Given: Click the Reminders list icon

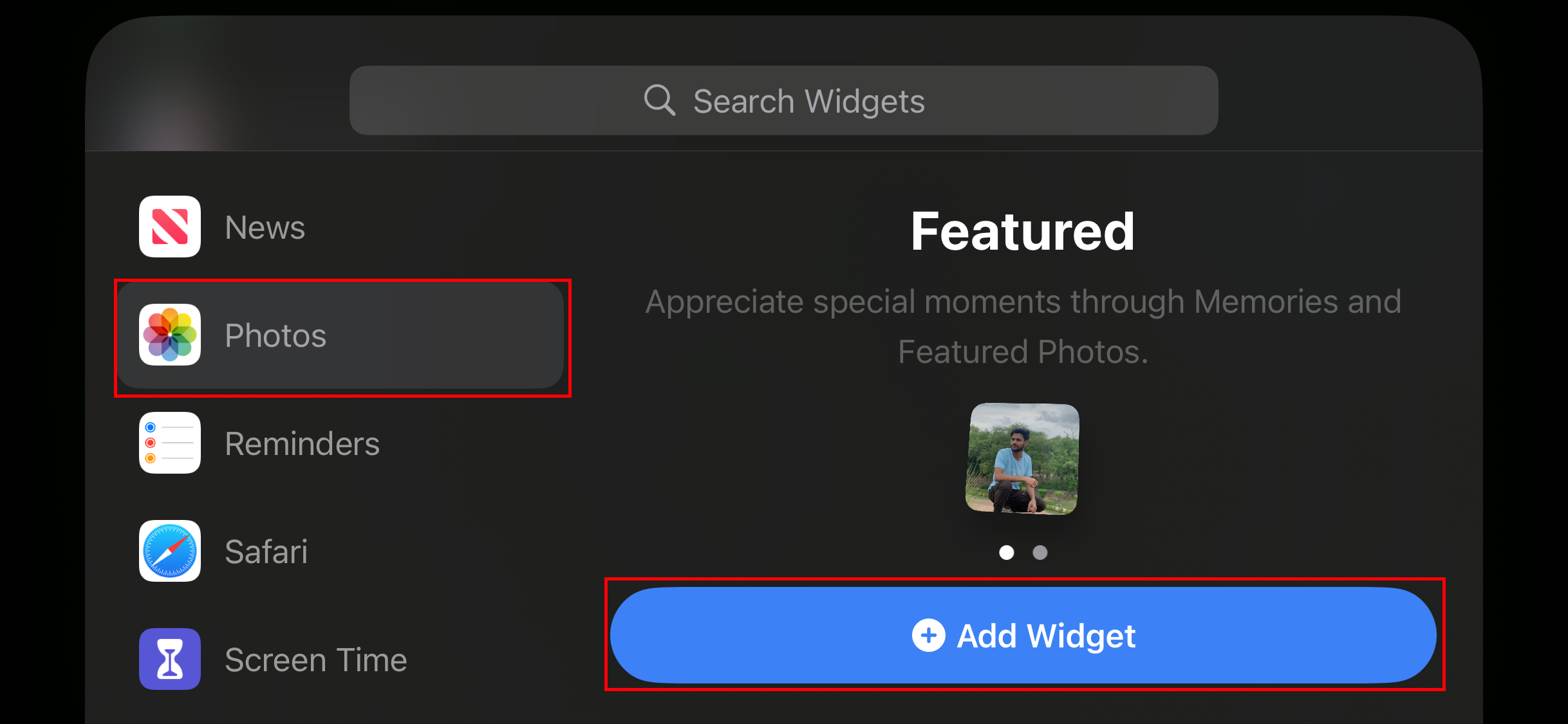Looking at the screenshot, I should [170, 443].
